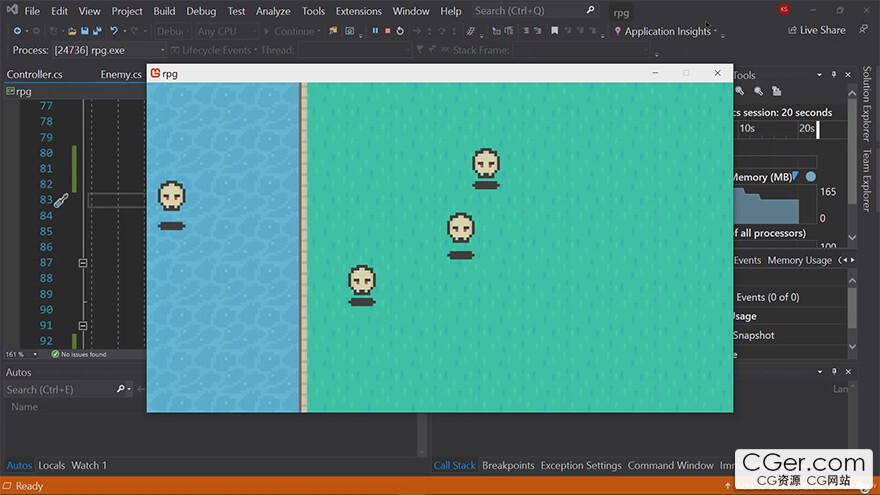Open the Debug menu

pyautogui.click(x=201, y=11)
